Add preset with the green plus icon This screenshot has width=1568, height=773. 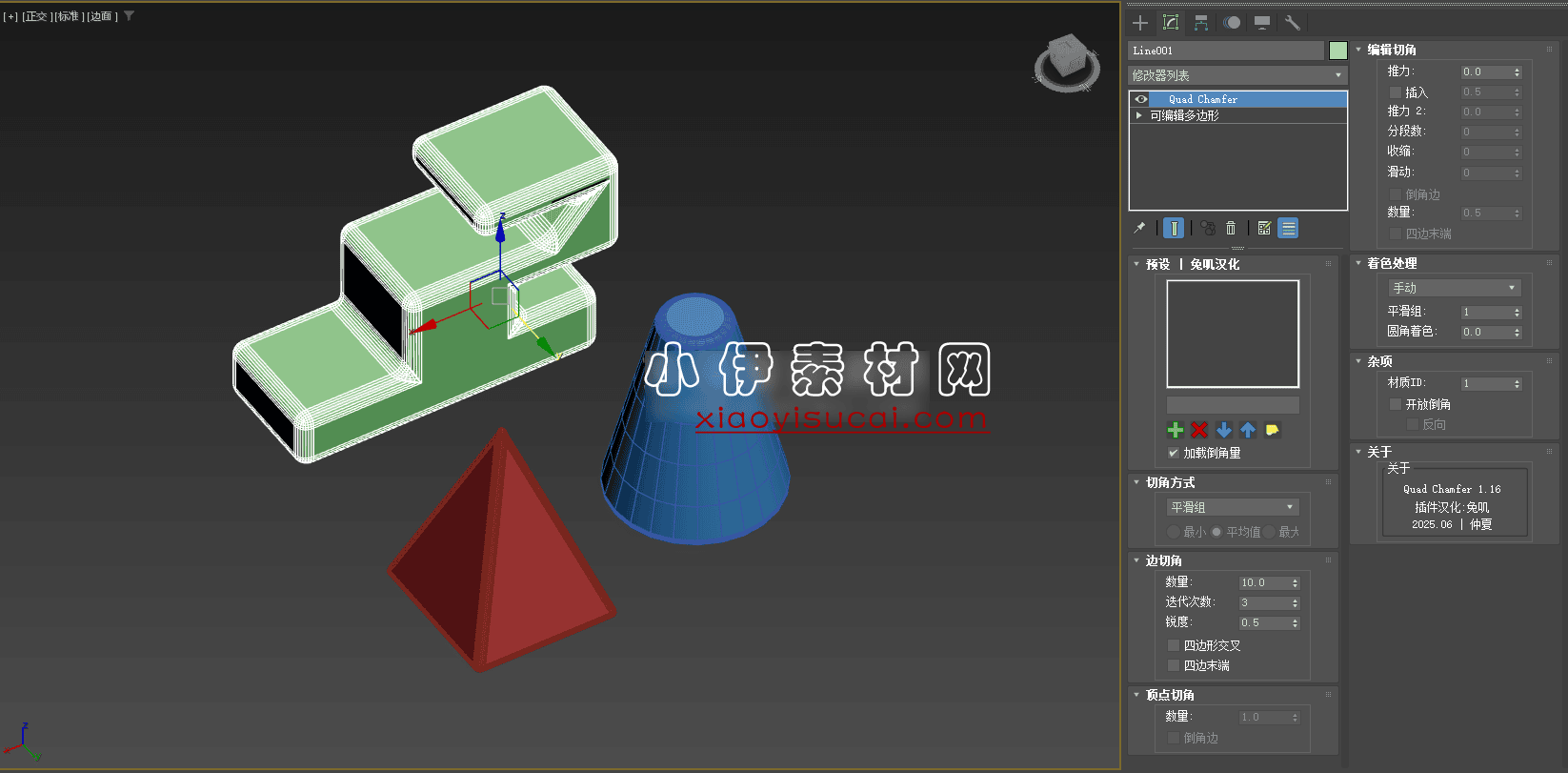click(x=1176, y=430)
